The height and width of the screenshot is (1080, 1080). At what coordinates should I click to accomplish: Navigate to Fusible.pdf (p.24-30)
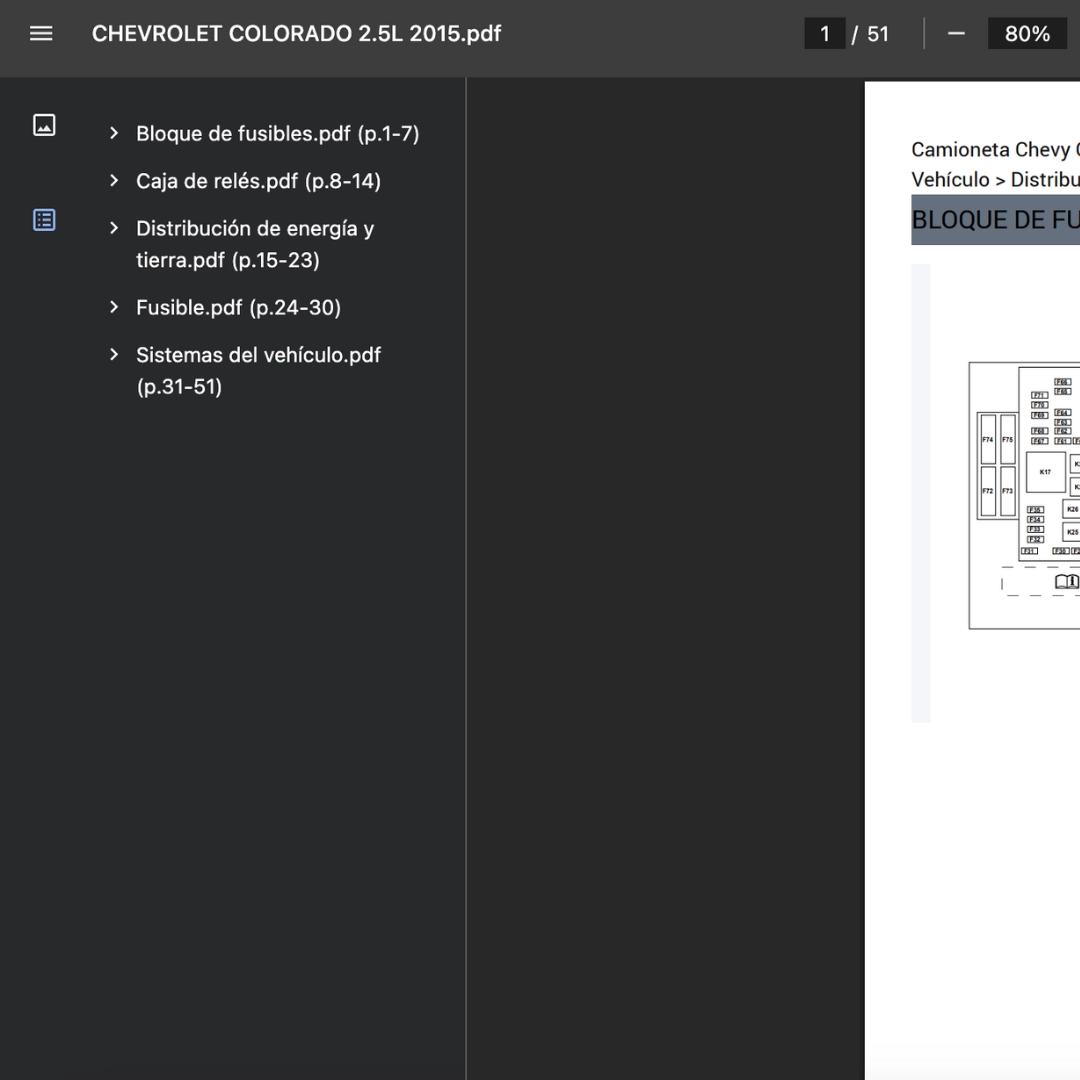[x=238, y=308]
